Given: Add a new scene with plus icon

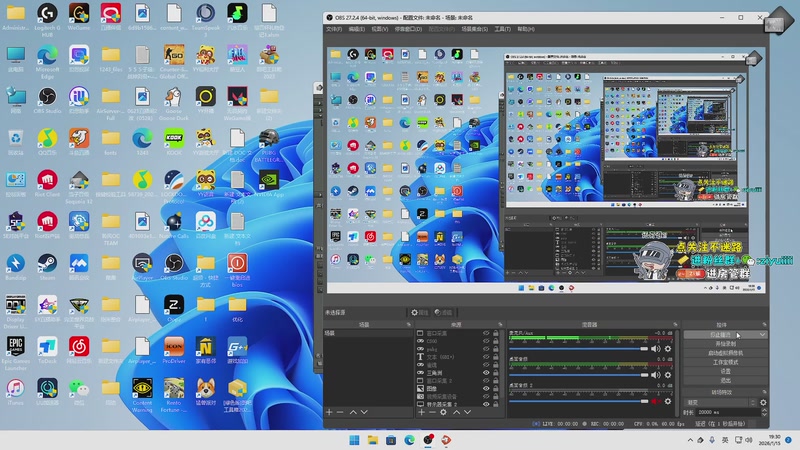Looking at the screenshot, I should click(329, 412).
